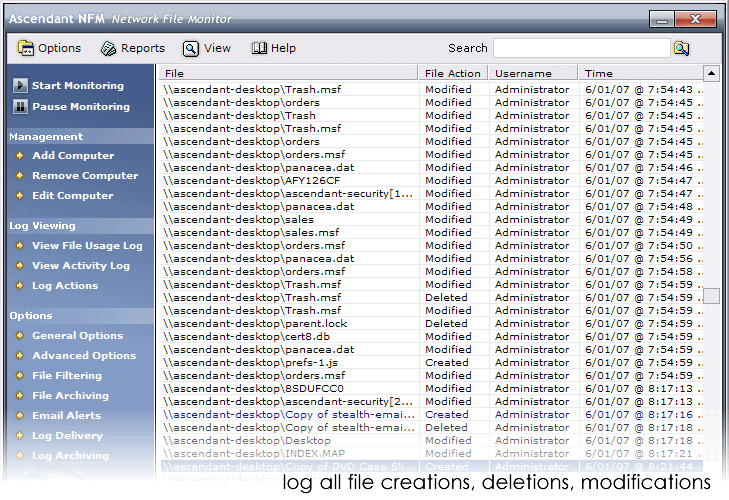
Task: Click the Add Computer bullet icon
Action: point(19,156)
